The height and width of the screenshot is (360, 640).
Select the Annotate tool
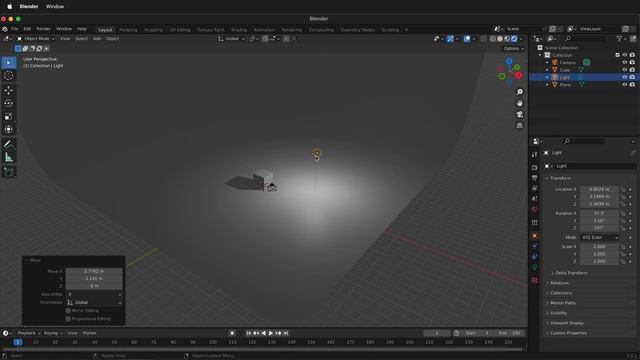[x=9, y=144]
